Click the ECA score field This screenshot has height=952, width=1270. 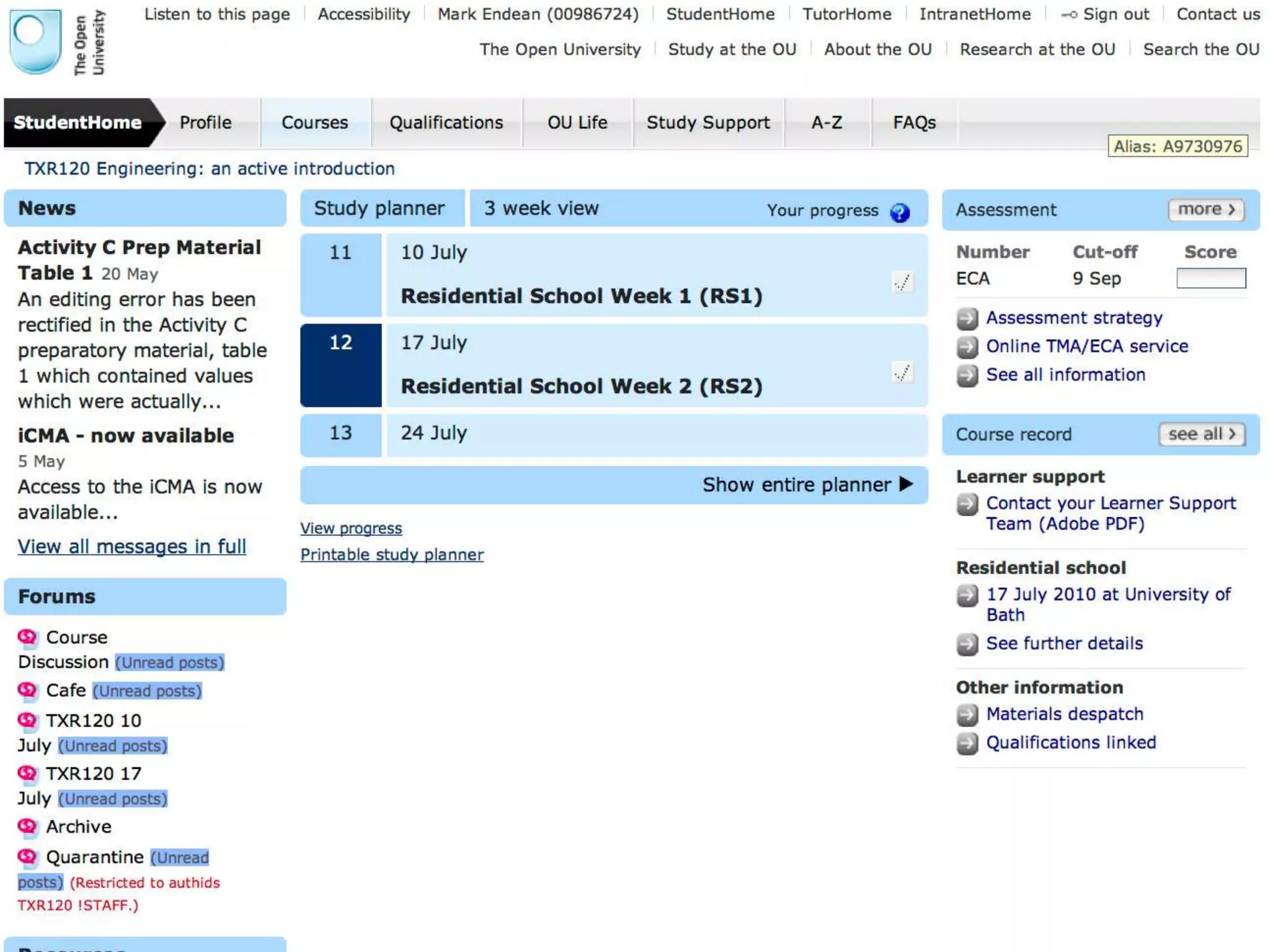pos(1210,278)
